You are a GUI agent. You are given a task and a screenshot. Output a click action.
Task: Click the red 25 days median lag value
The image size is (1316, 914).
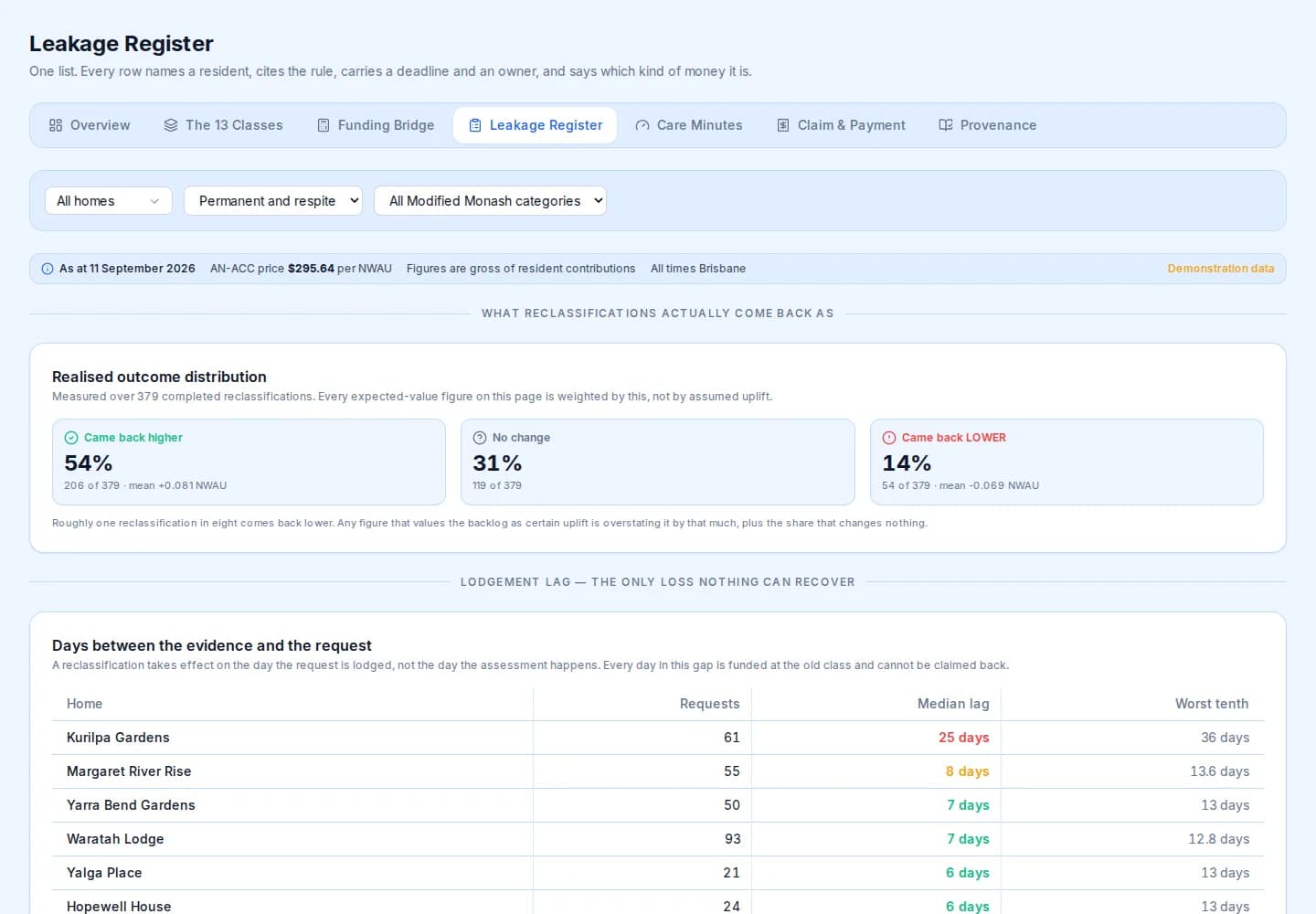[x=964, y=738]
